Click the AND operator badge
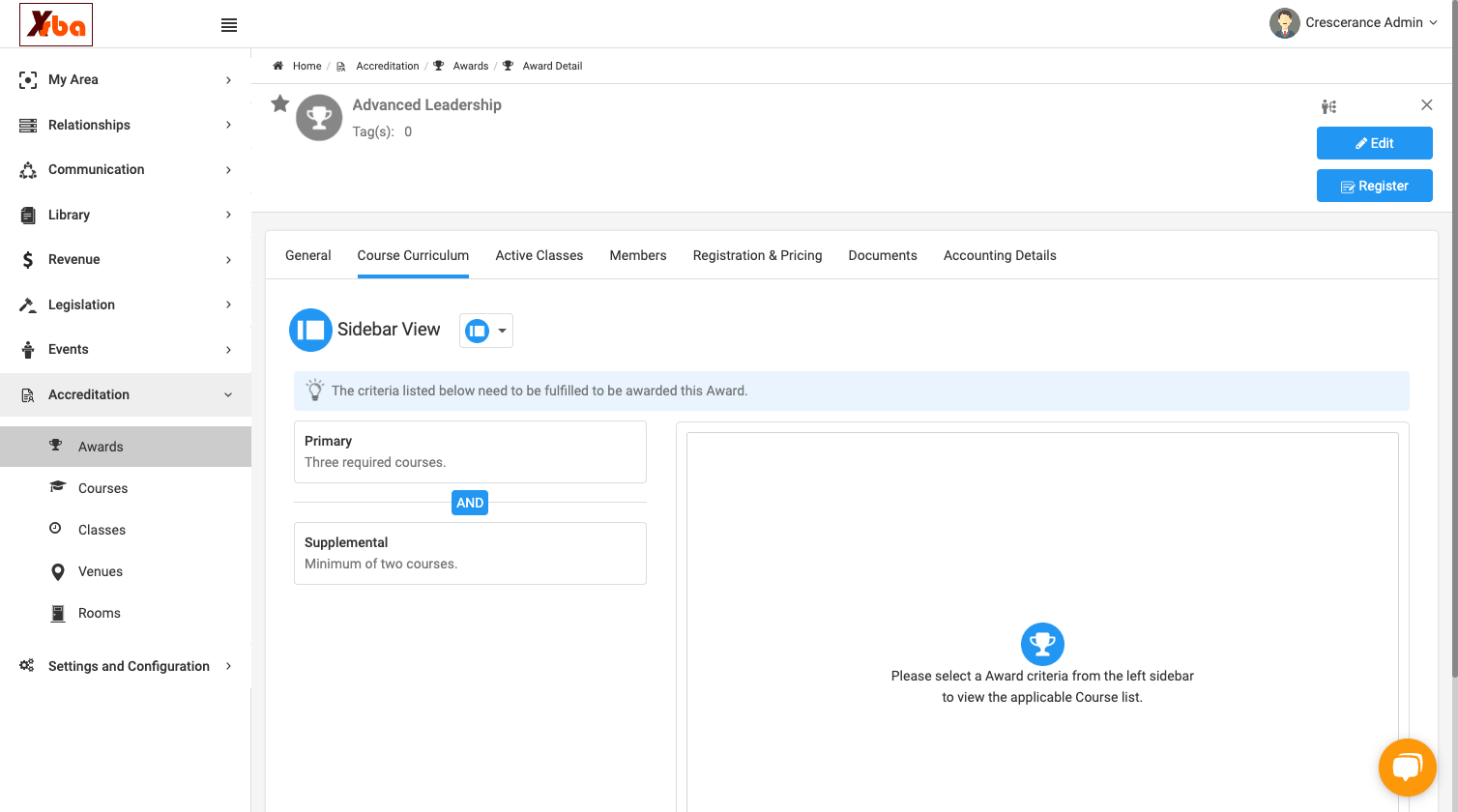This screenshot has width=1458, height=812. (x=470, y=503)
